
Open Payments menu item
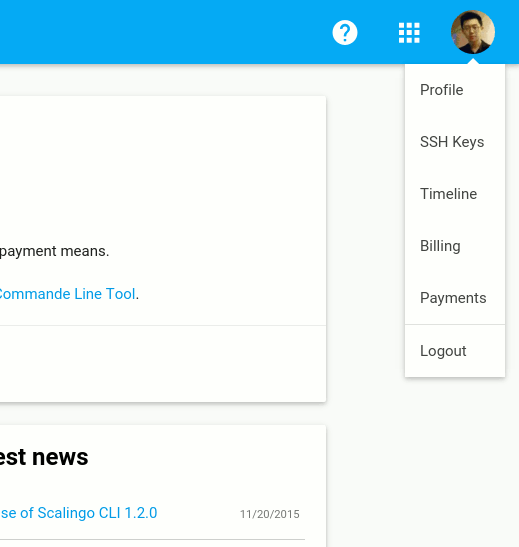point(455,298)
